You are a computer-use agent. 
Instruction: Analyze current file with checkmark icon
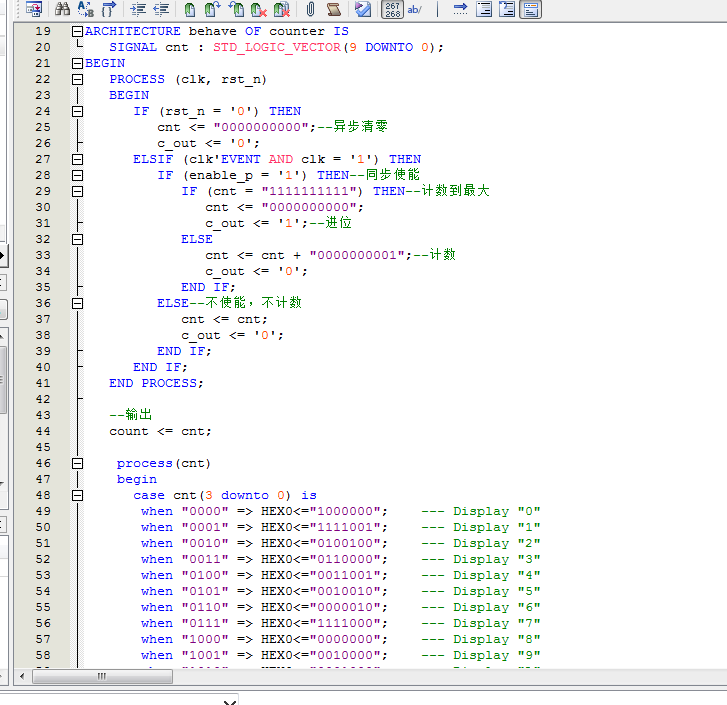coord(363,9)
